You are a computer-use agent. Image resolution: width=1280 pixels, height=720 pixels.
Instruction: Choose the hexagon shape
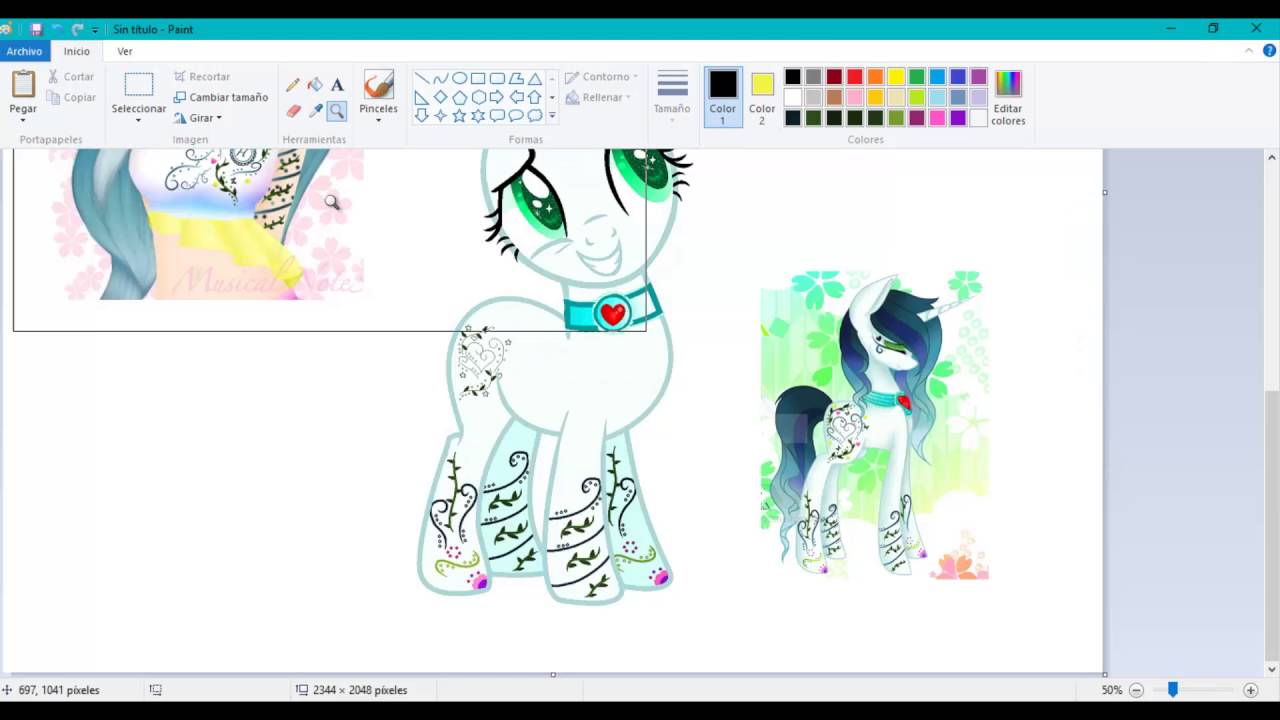click(478, 97)
